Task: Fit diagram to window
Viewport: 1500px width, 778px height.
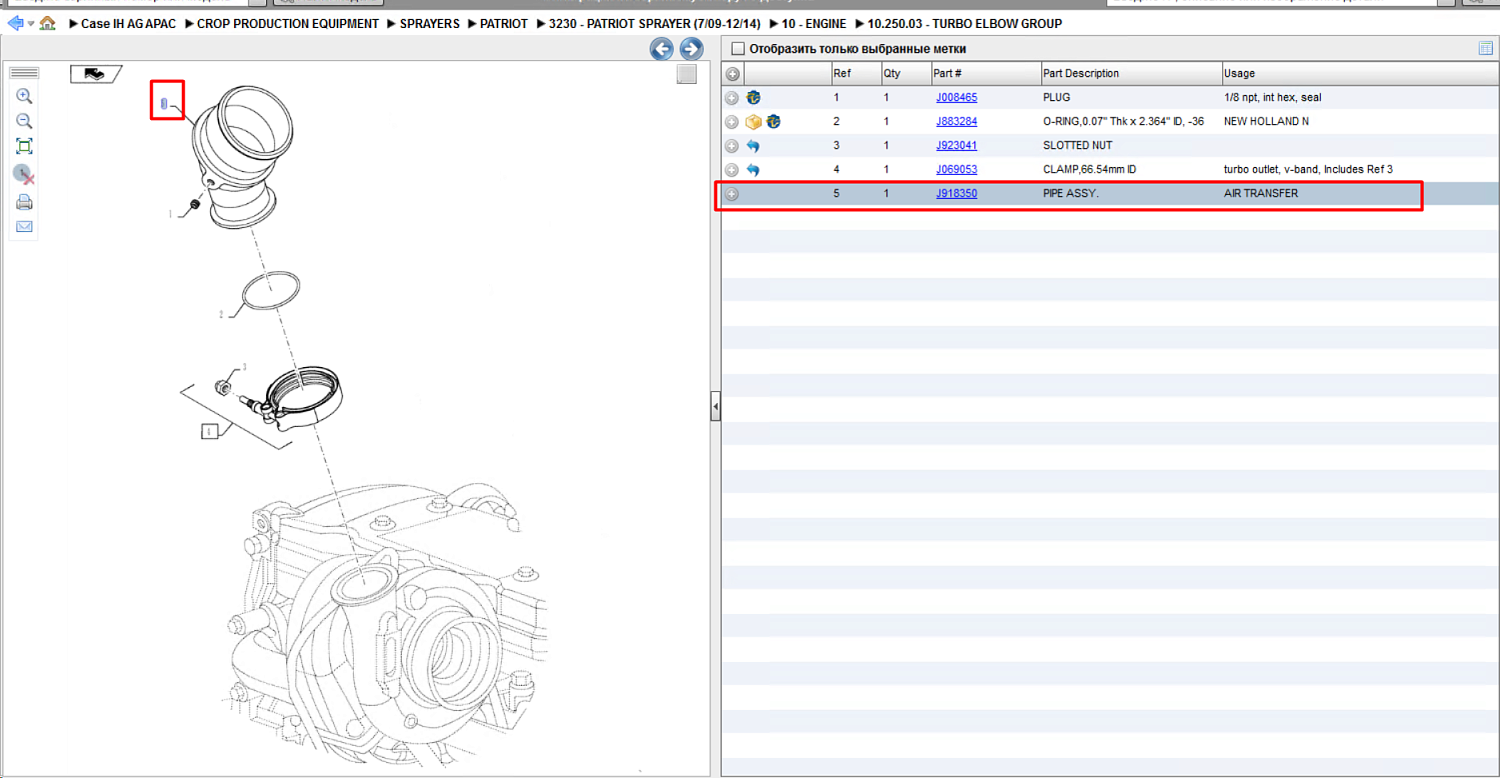Action: click(24, 146)
